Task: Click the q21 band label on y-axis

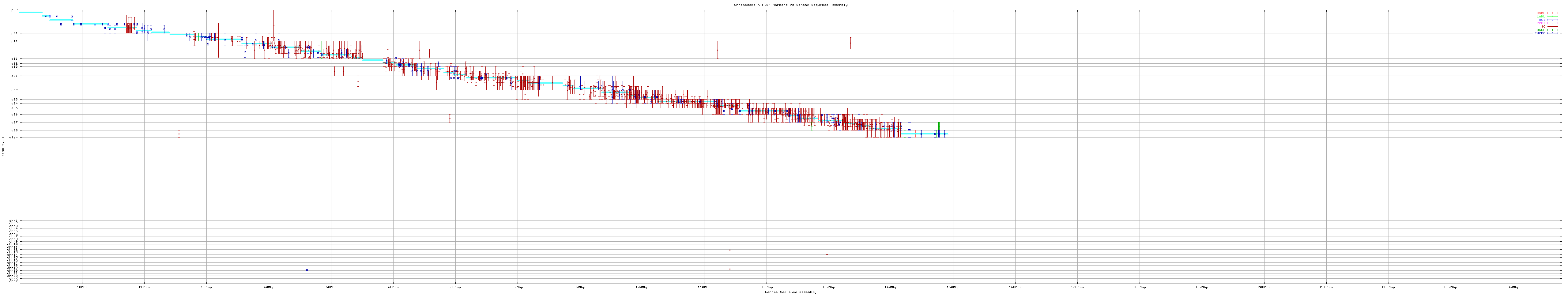Action: point(14,76)
